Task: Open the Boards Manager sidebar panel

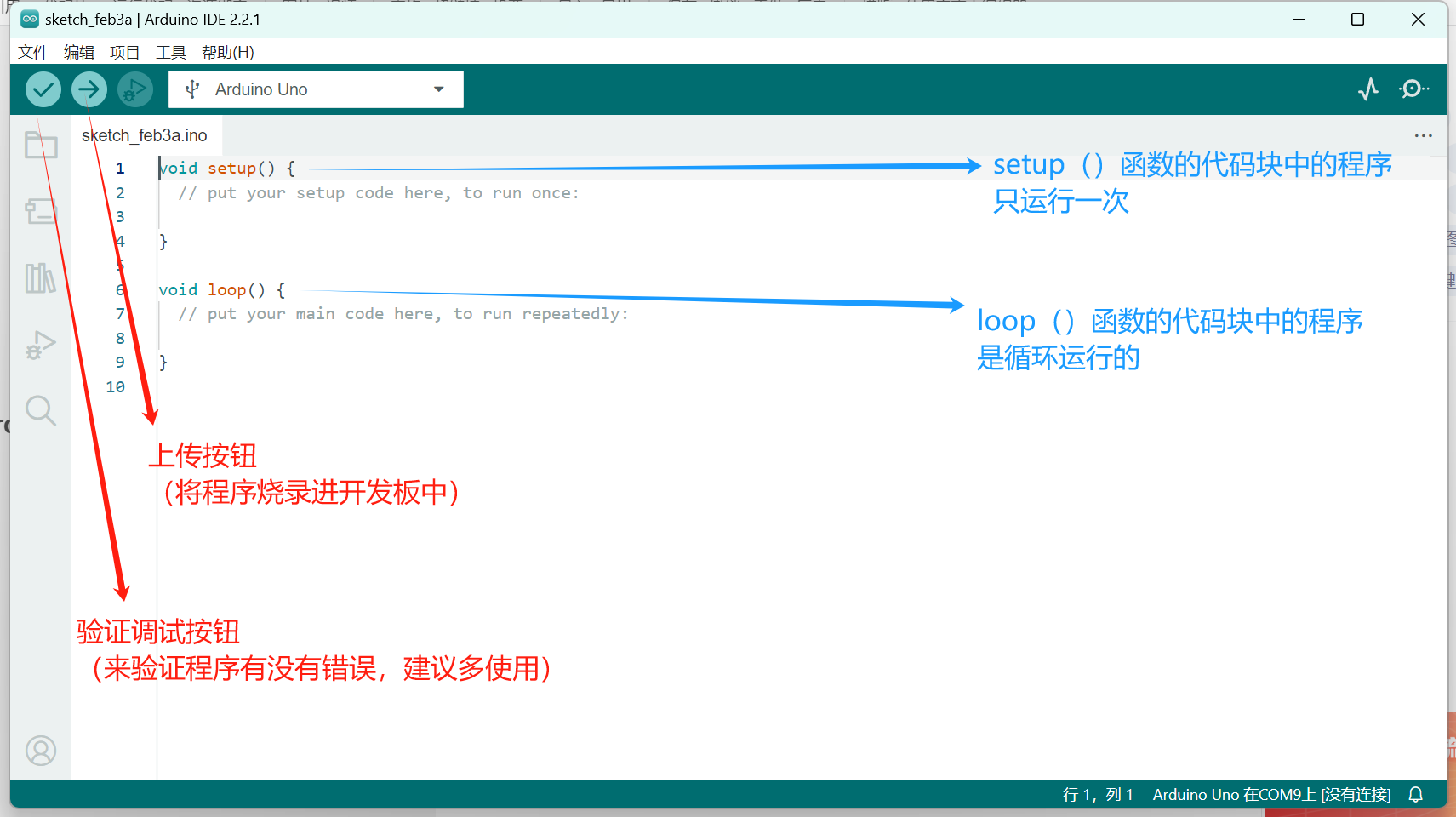Action: [41, 211]
